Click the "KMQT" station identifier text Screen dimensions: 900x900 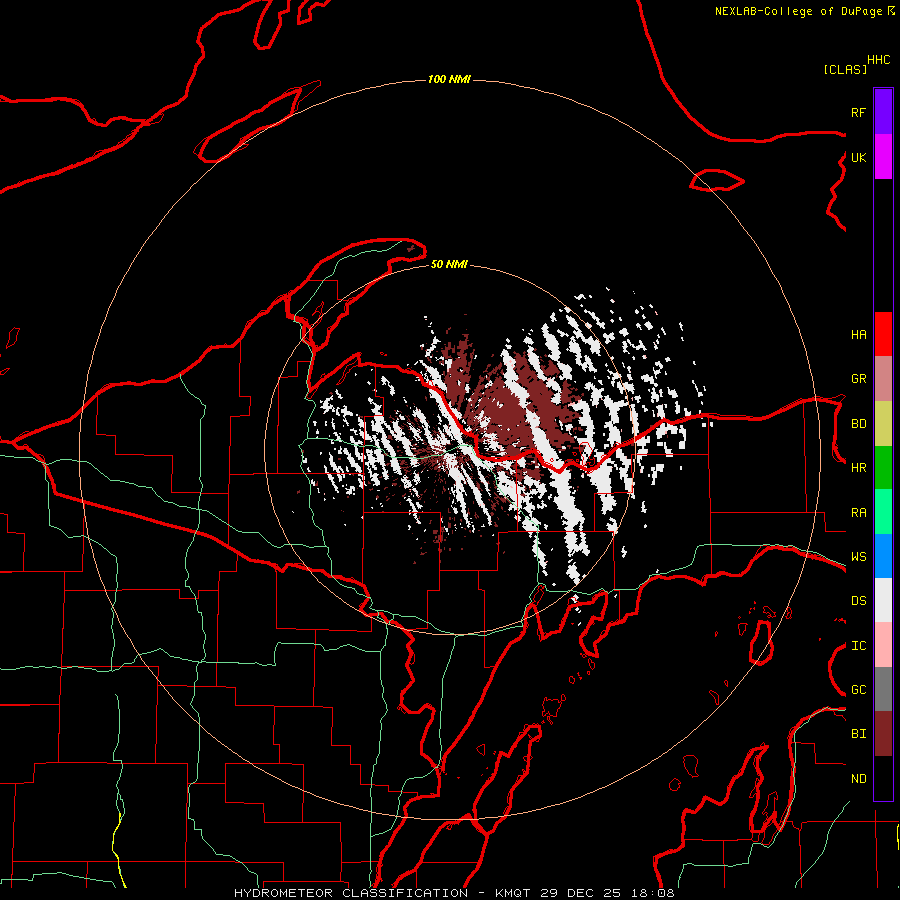pyautogui.click(x=513, y=893)
